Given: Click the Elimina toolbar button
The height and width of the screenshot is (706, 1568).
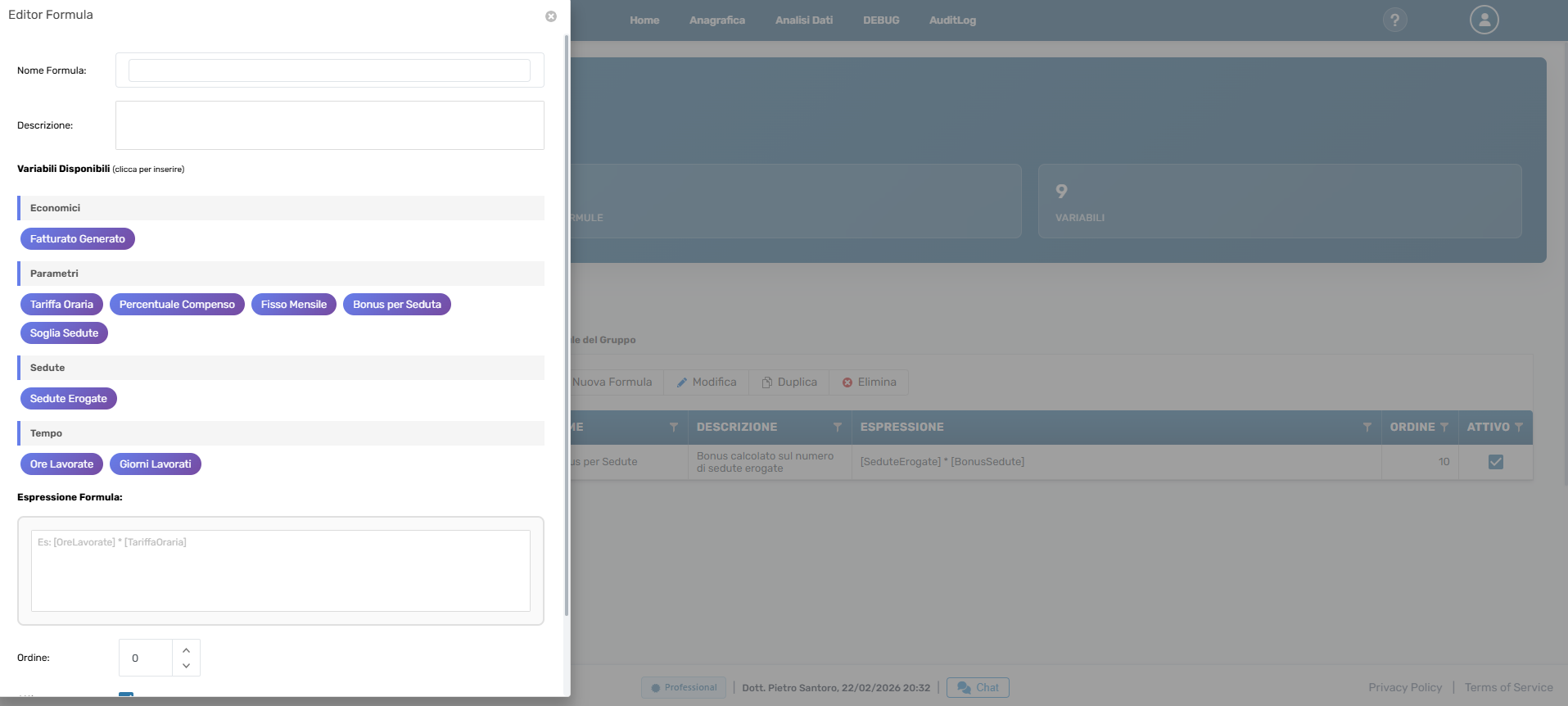Looking at the screenshot, I should tap(869, 382).
